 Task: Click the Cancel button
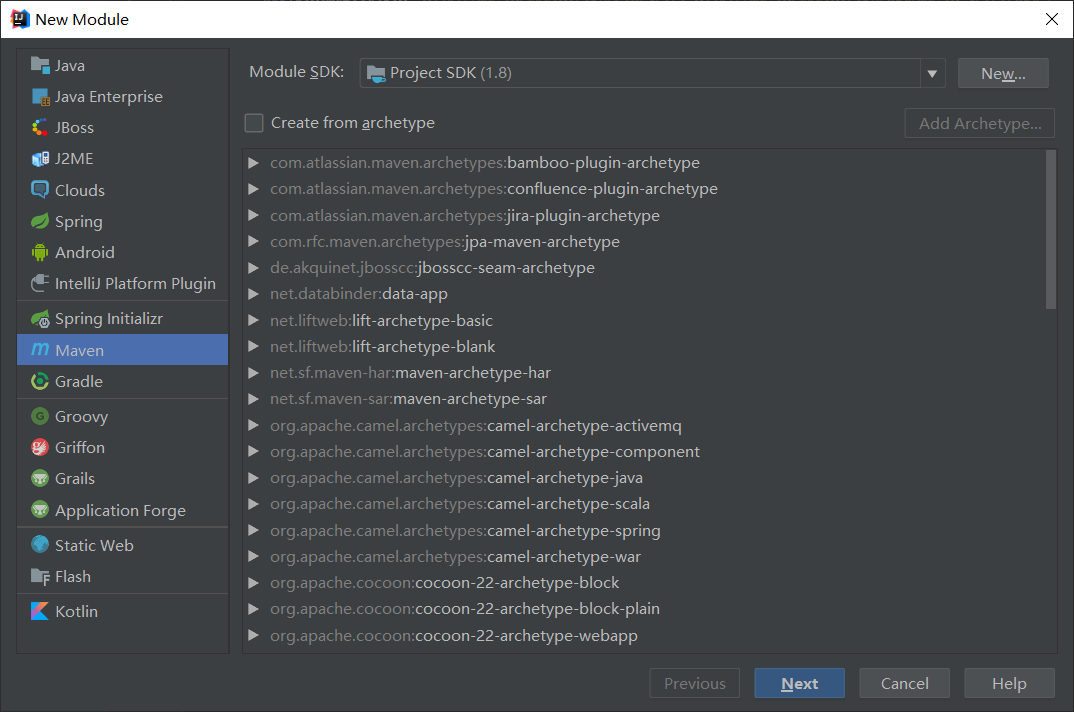click(905, 684)
